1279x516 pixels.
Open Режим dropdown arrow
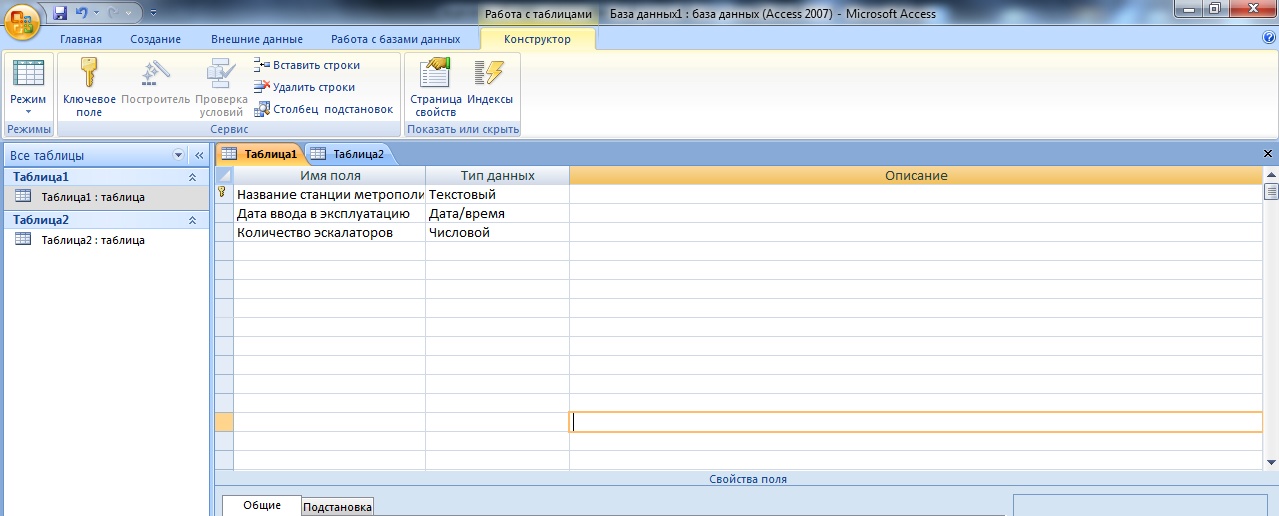pyautogui.click(x=28, y=112)
